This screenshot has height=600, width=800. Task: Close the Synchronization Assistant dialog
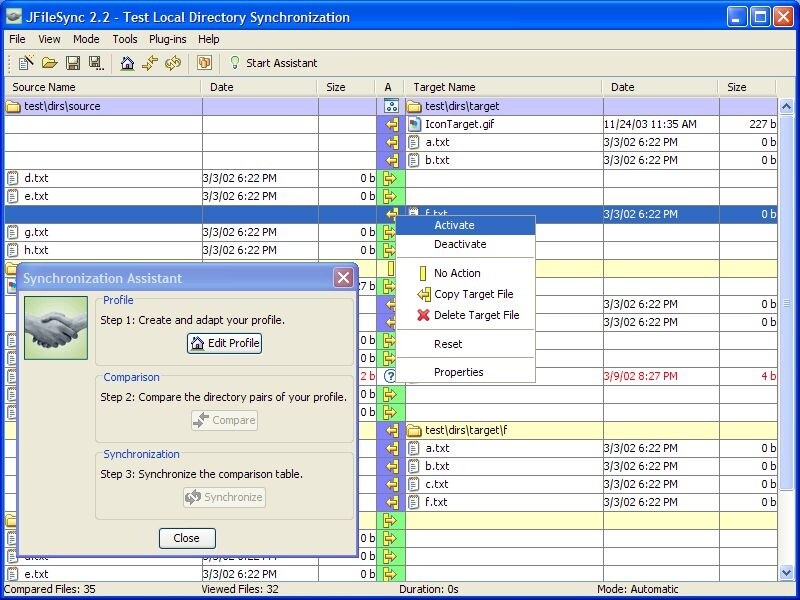[x=186, y=538]
